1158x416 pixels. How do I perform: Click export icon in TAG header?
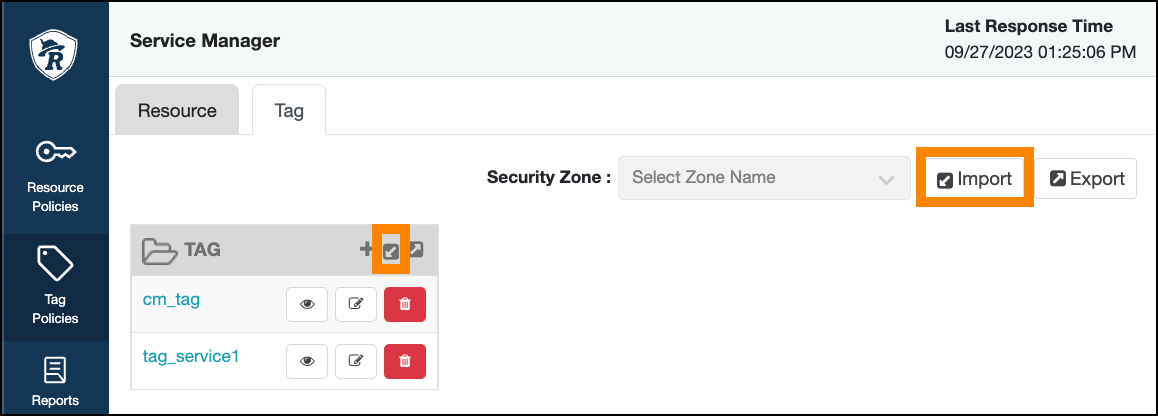click(417, 250)
